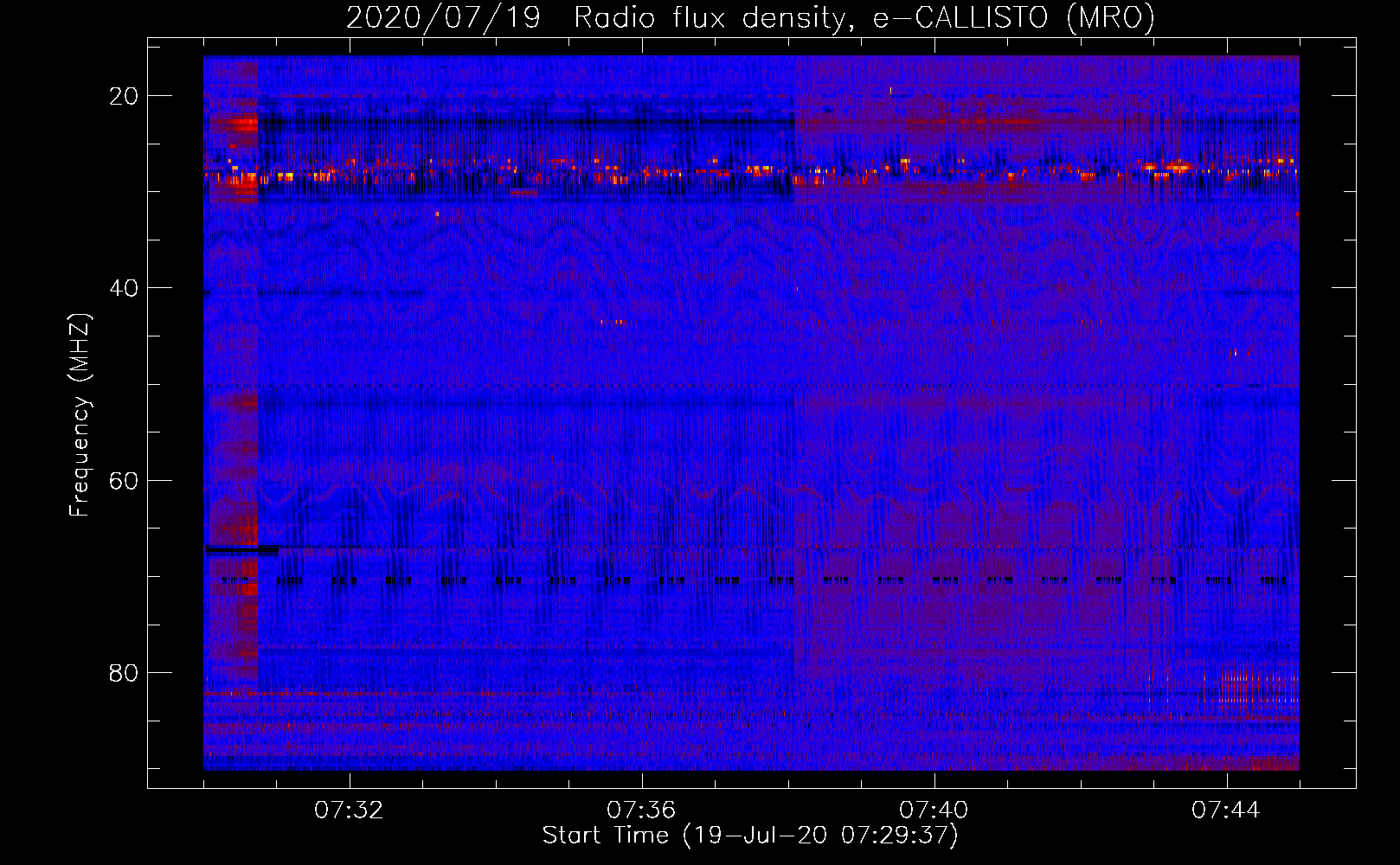Click the "Start Time (19-Jul-20 07:29:37)" axis label
Viewport: 1400px width, 865px height.
tap(750, 836)
